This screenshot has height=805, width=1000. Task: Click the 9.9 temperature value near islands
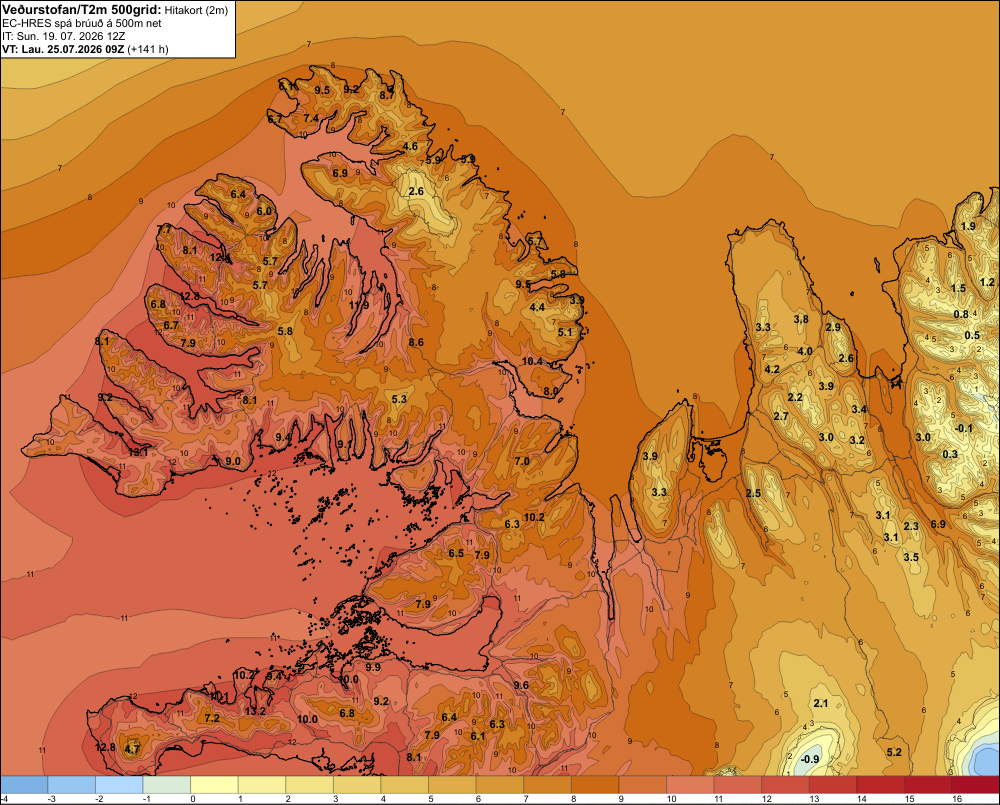click(373, 667)
